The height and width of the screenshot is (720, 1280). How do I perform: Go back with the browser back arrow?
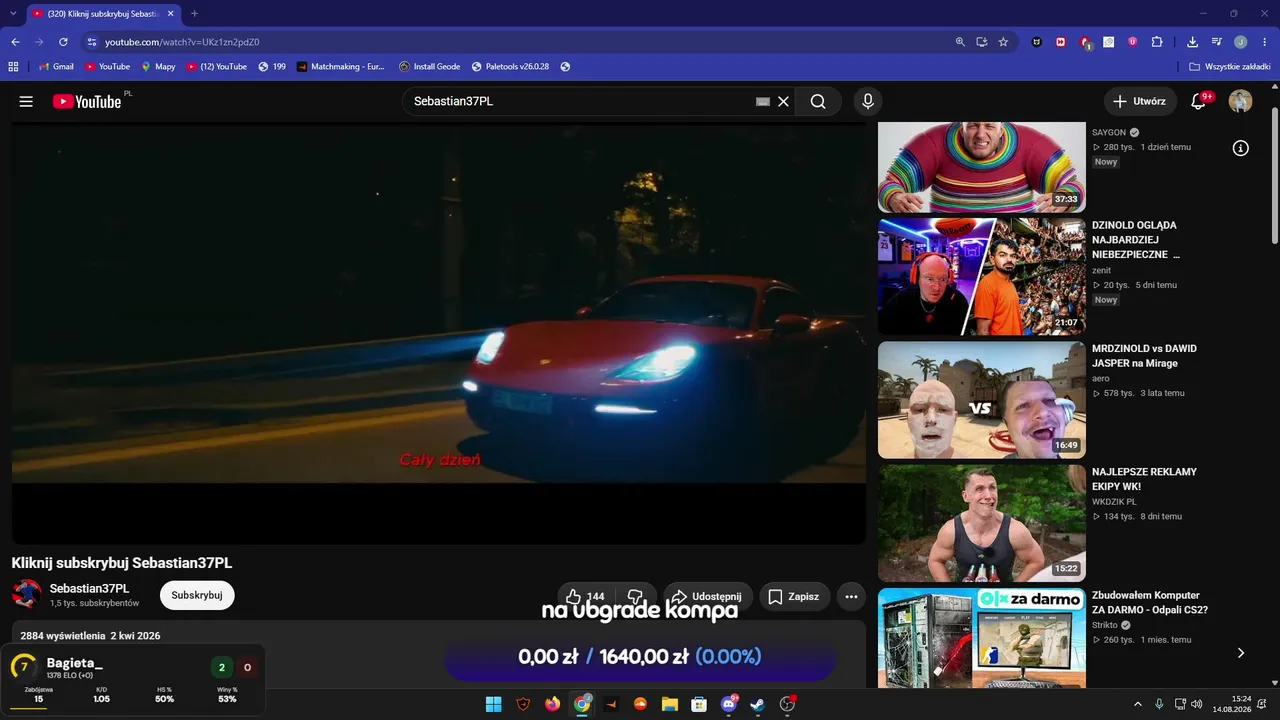[x=15, y=42]
